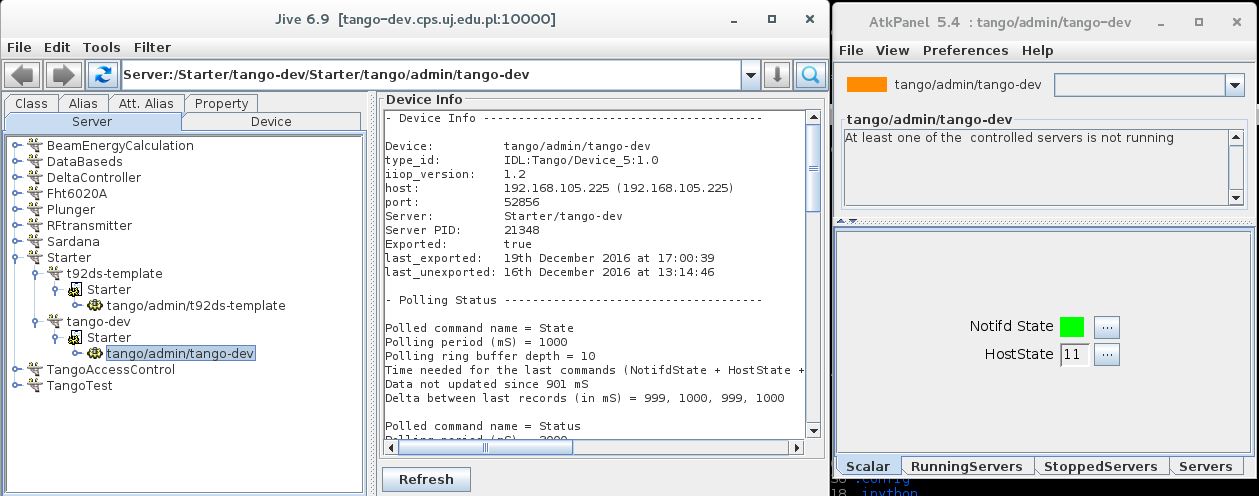Collapse the t92ds-template instance node
Viewport: 1259px width, 496px height.
[x=37, y=274]
